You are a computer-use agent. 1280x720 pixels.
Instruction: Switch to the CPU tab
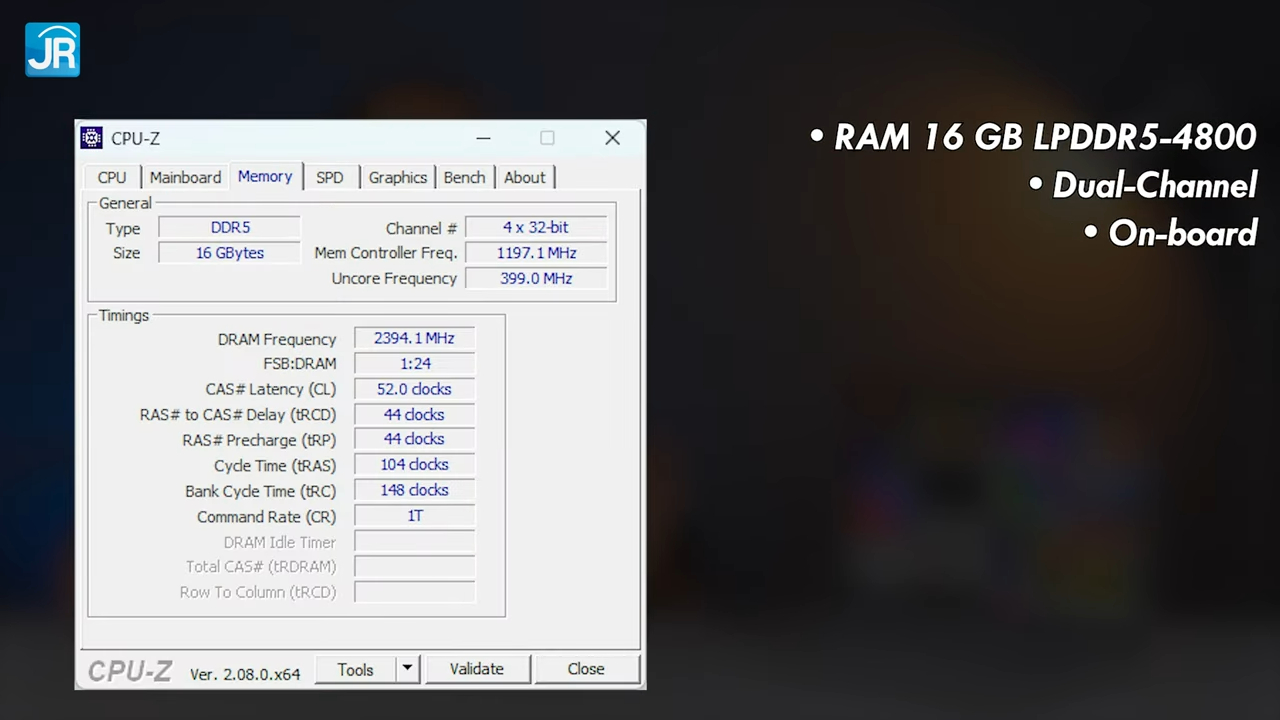[x=111, y=177]
